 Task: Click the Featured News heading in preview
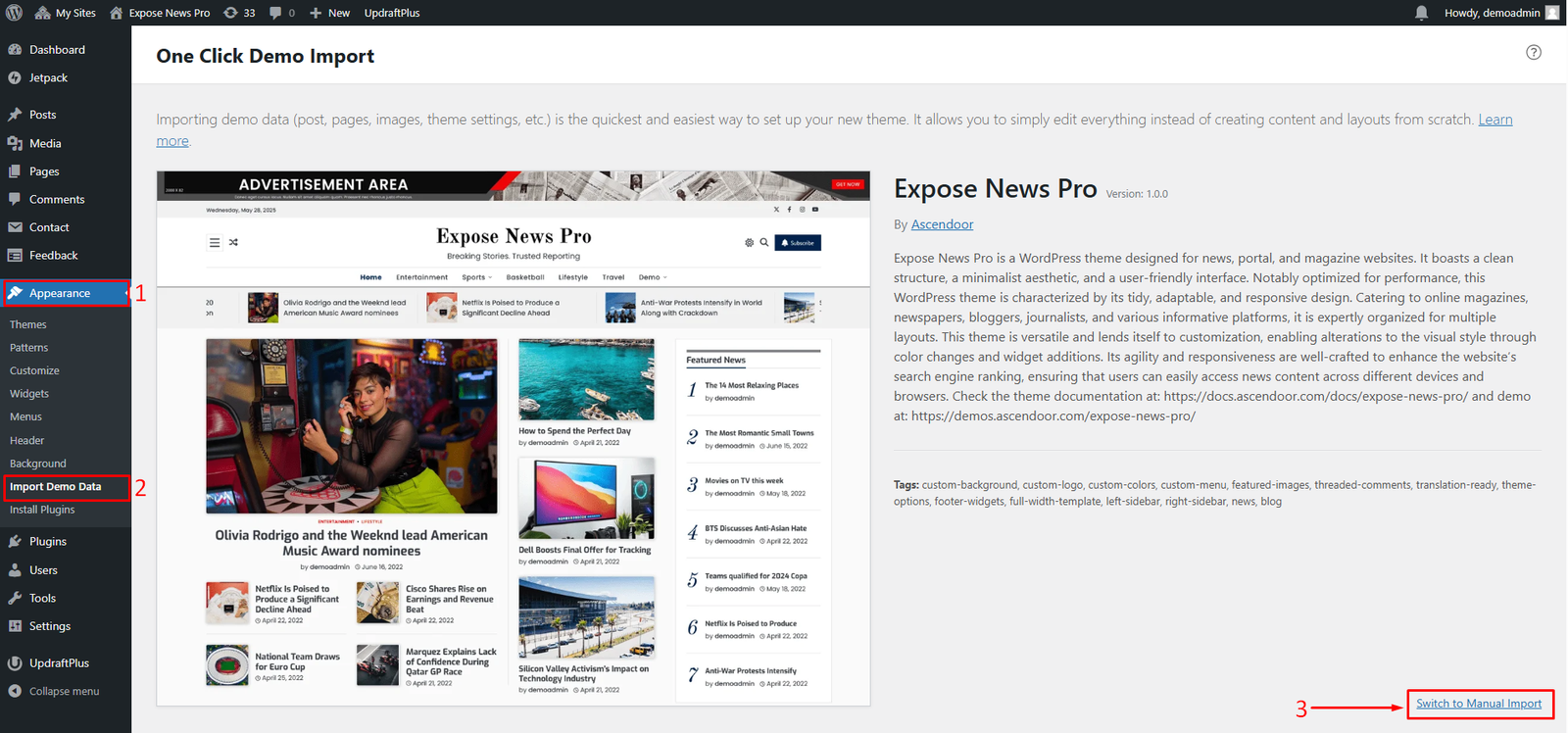click(715, 361)
